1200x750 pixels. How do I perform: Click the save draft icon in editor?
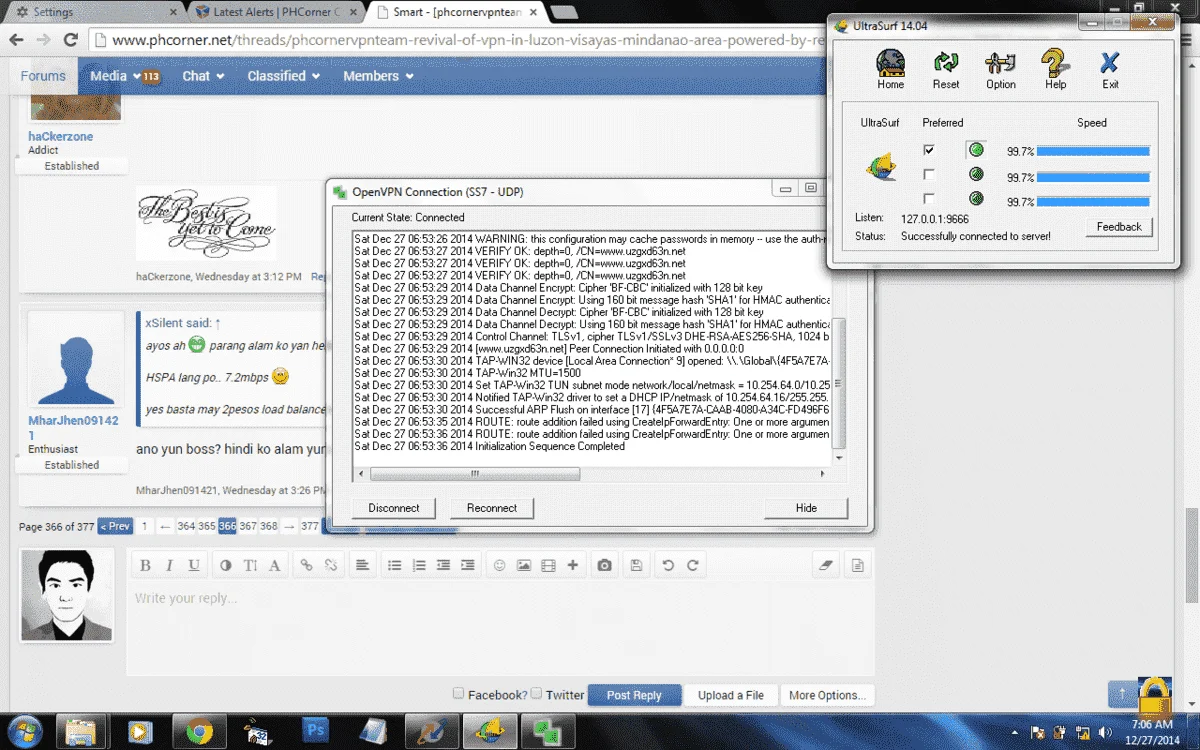pos(636,565)
